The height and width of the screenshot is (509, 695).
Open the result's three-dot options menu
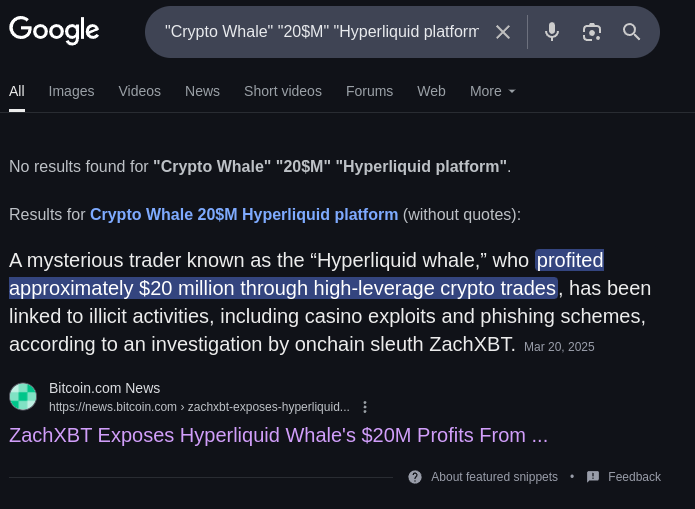coord(365,407)
